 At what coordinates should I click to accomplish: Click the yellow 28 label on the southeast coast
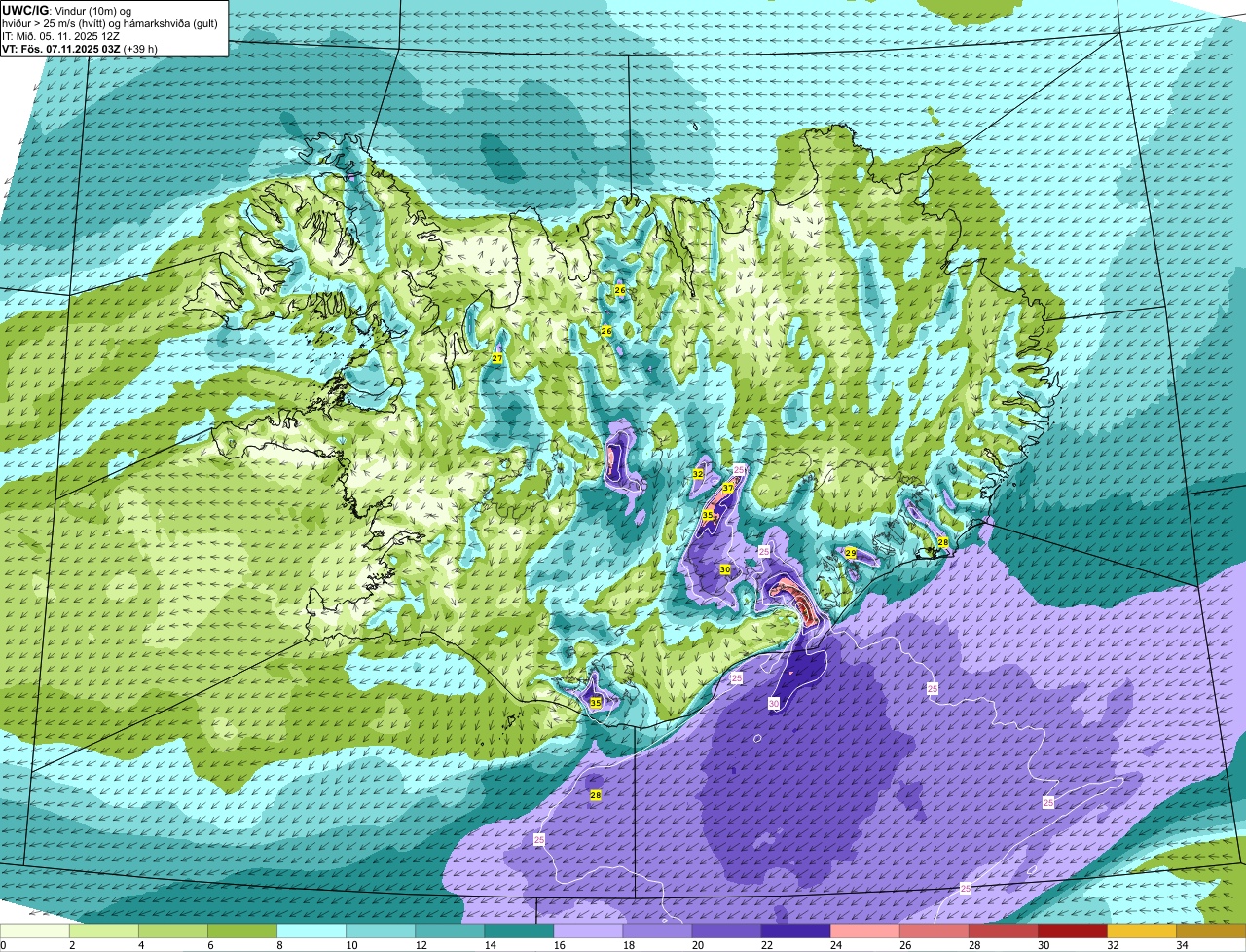943,542
